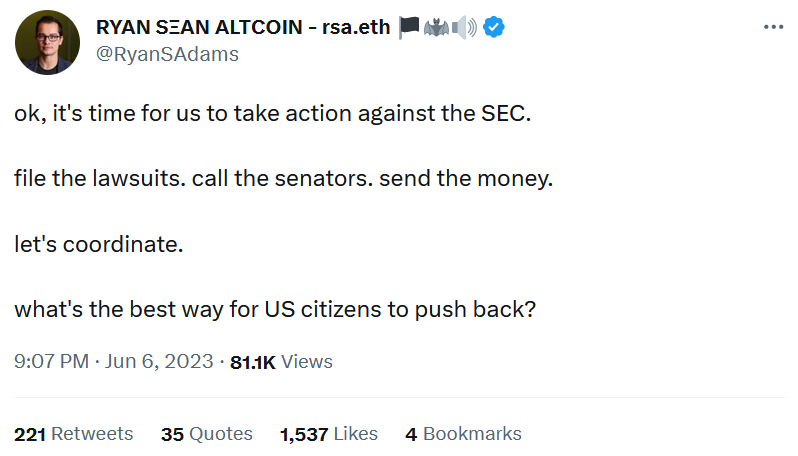Click the question about US citizens pushing back
Image resolution: width=798 pixels, height=456 pixels.
tap(275, 309)
